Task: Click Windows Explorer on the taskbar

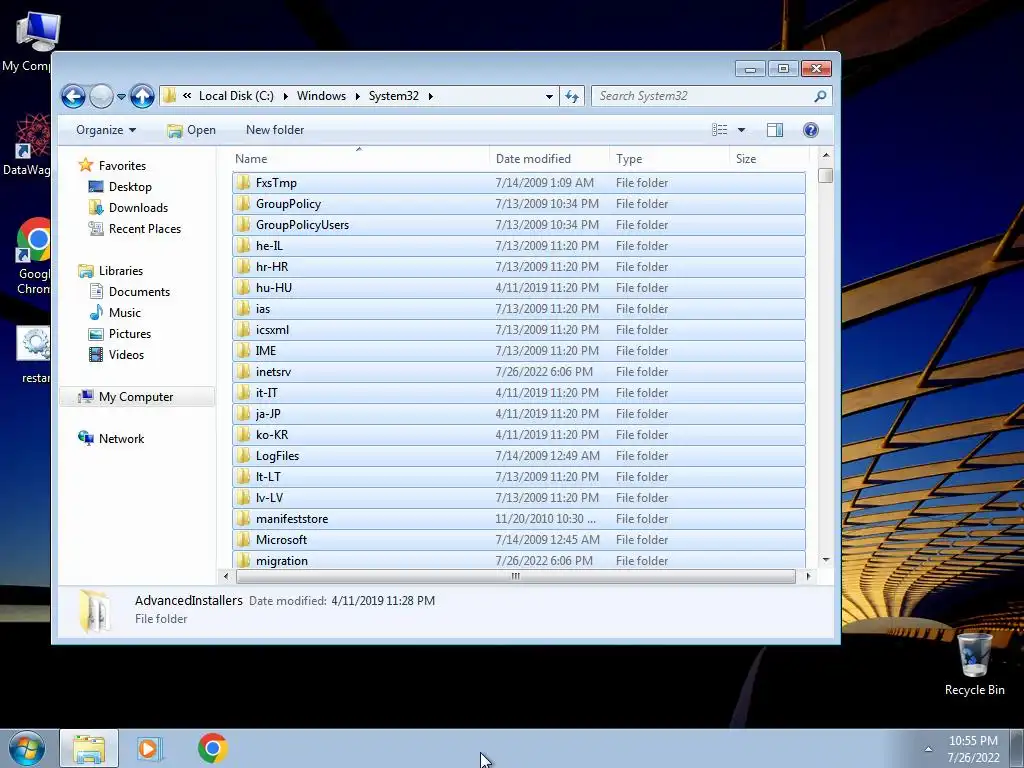Action: 89,748
